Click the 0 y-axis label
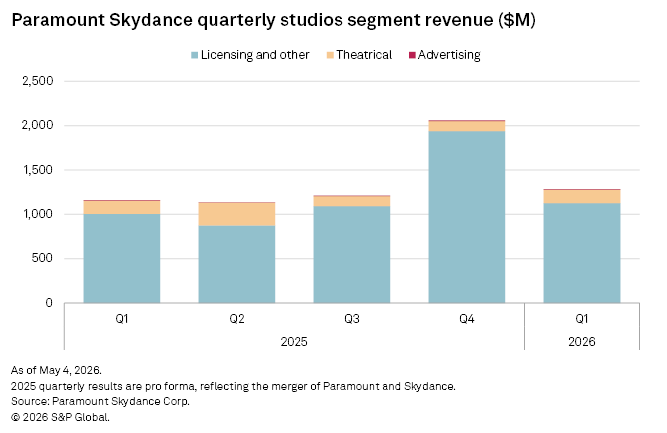Image resolution: width=667 pixels, height=433 pixels. click(49, 303)
